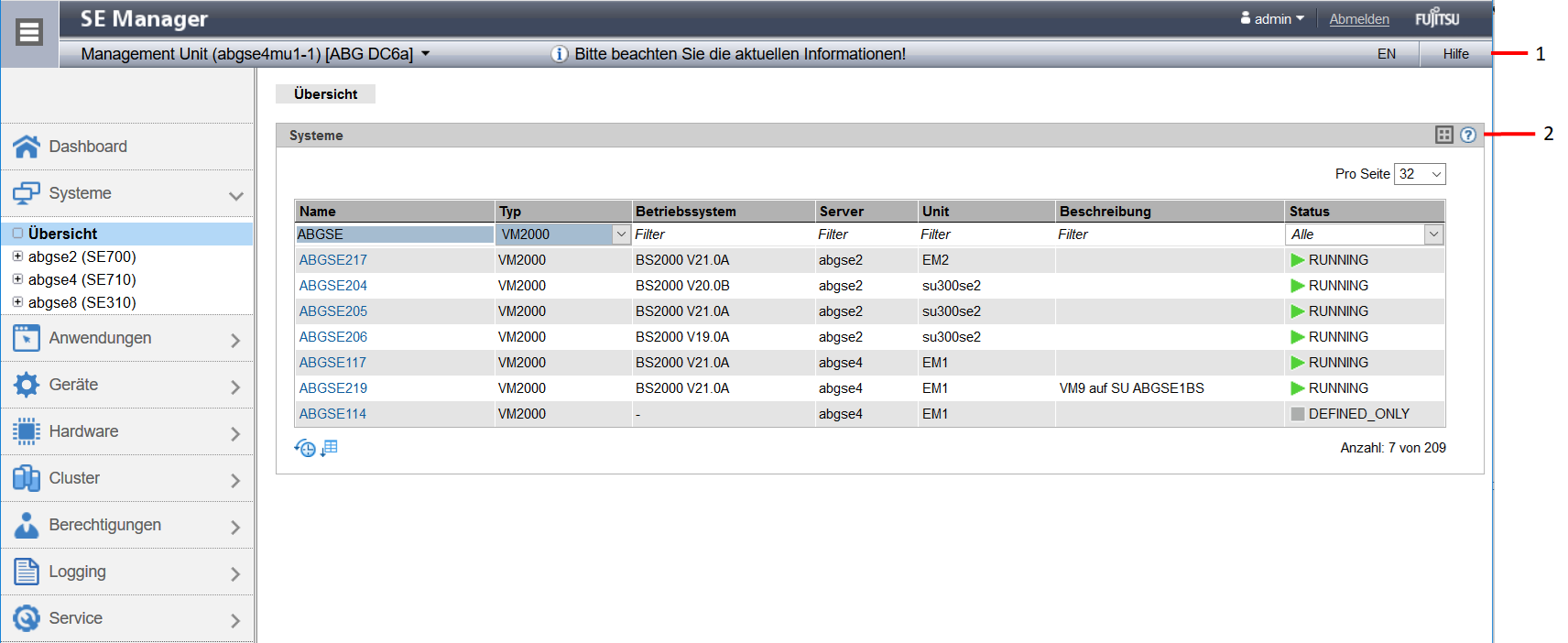Expand the Hardware menu chevron
This screenshot has width=1568, height=643.
[236, 433]
